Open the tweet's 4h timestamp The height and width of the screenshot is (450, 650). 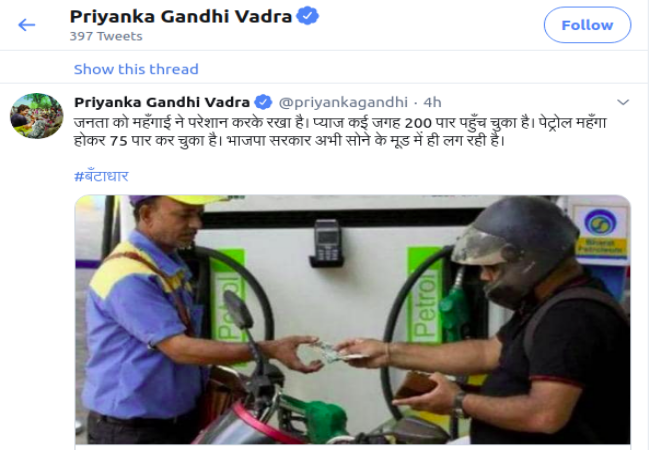(x=432, y=102)
